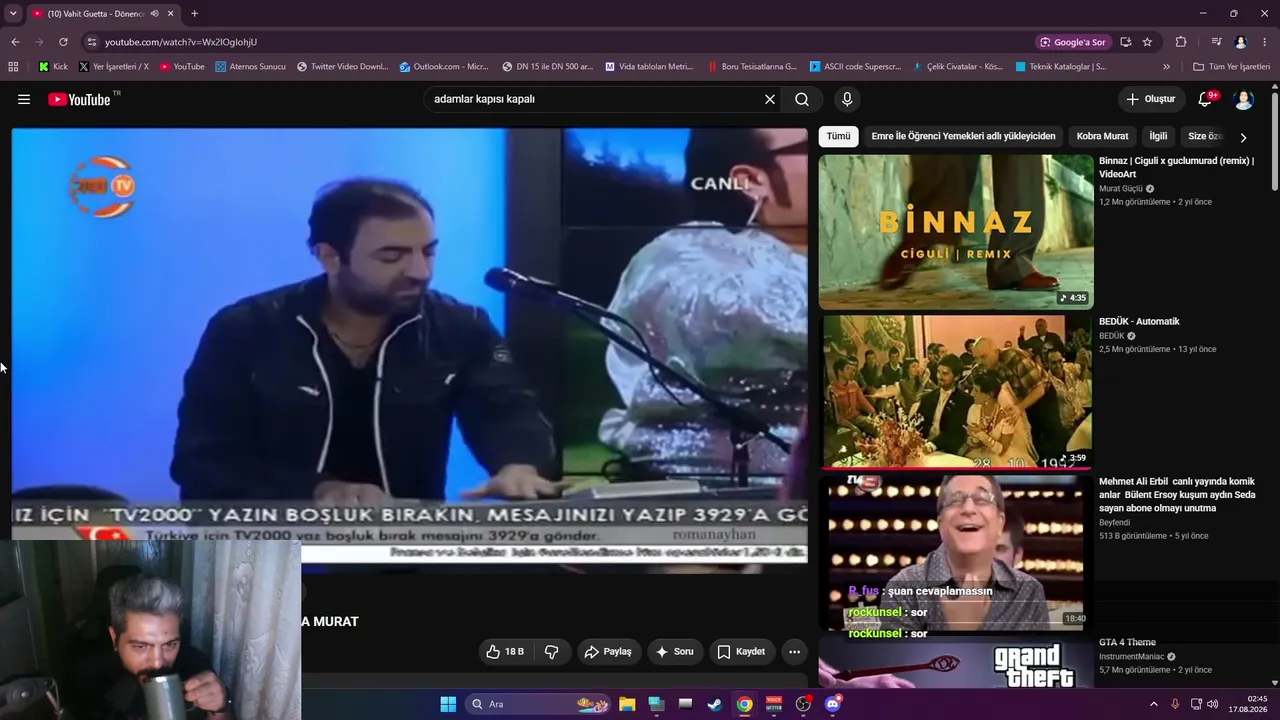
Task: Select the Tümü filter chip
Action: [x=838, y=136]
